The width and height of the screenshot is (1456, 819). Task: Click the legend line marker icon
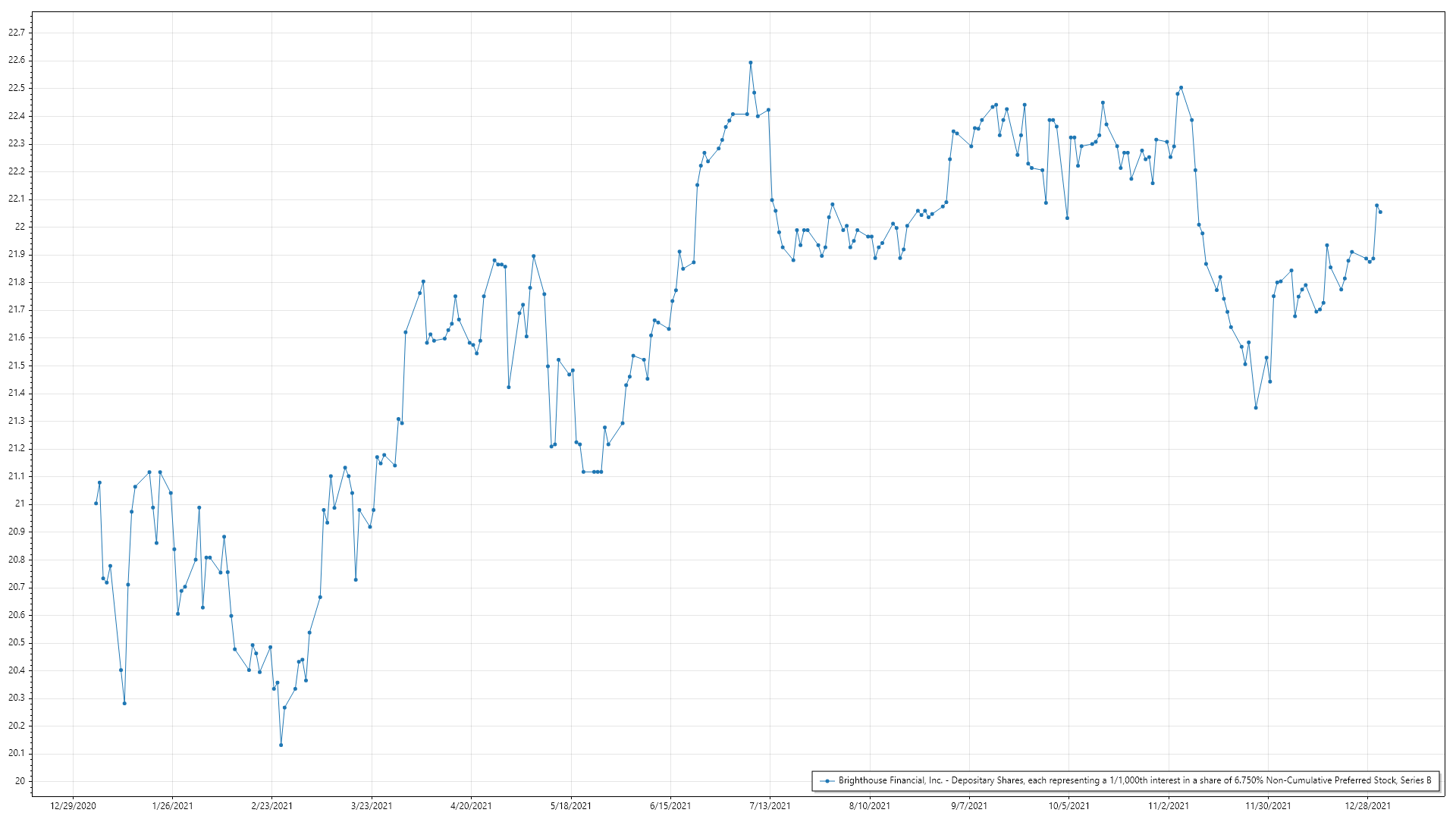coord(827,780)
